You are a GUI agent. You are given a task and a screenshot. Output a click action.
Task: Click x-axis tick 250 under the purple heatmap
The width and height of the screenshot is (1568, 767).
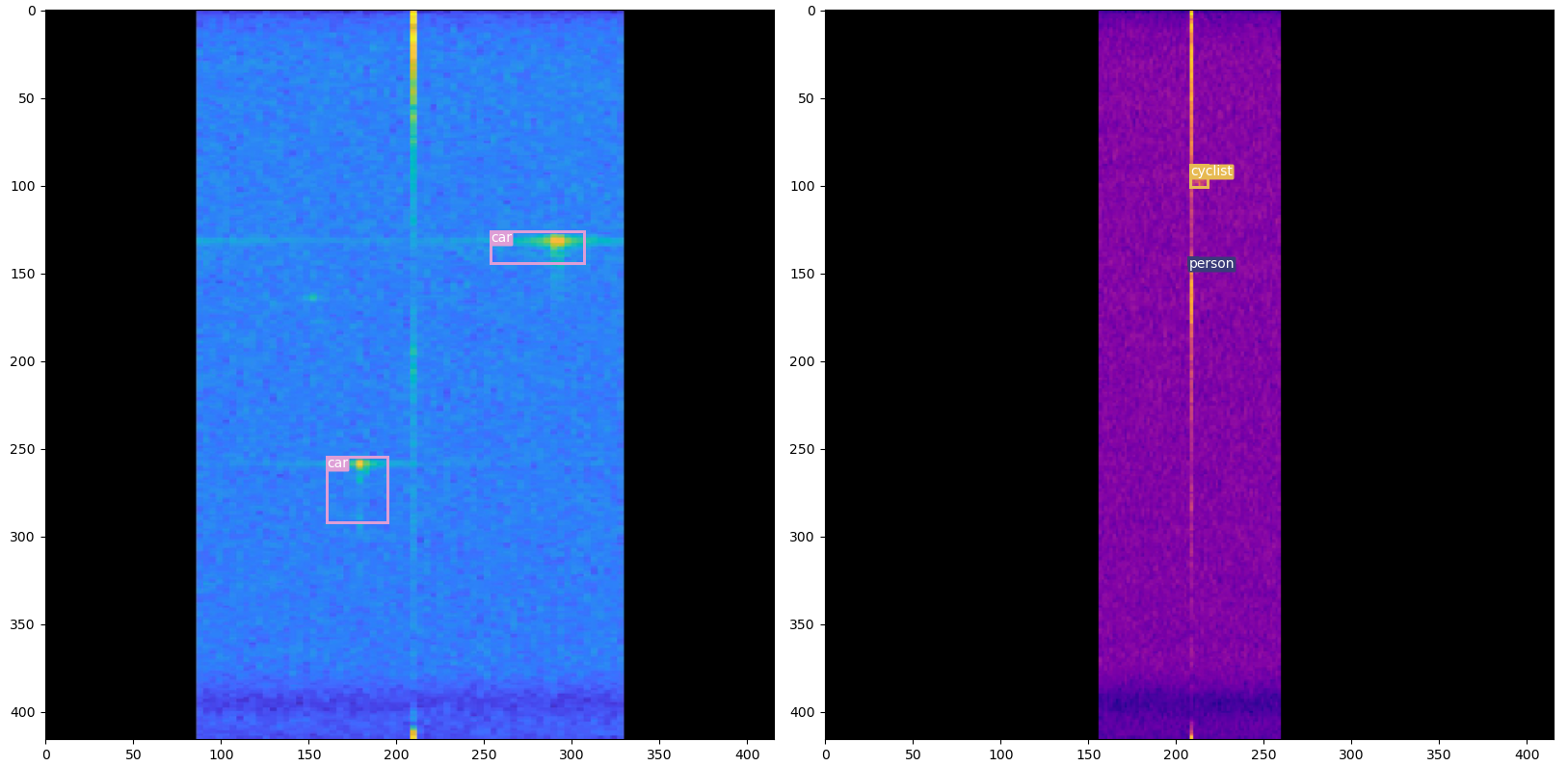click(1263, 755)
